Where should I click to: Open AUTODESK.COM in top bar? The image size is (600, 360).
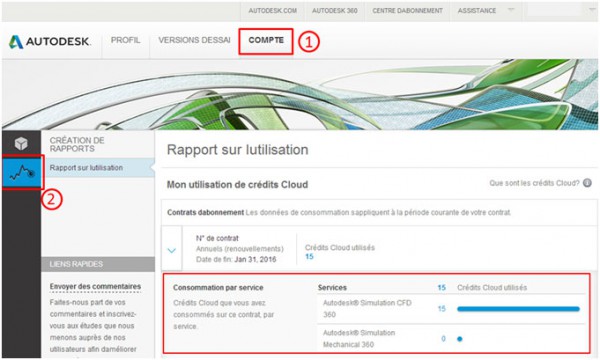tap(272, 11)
